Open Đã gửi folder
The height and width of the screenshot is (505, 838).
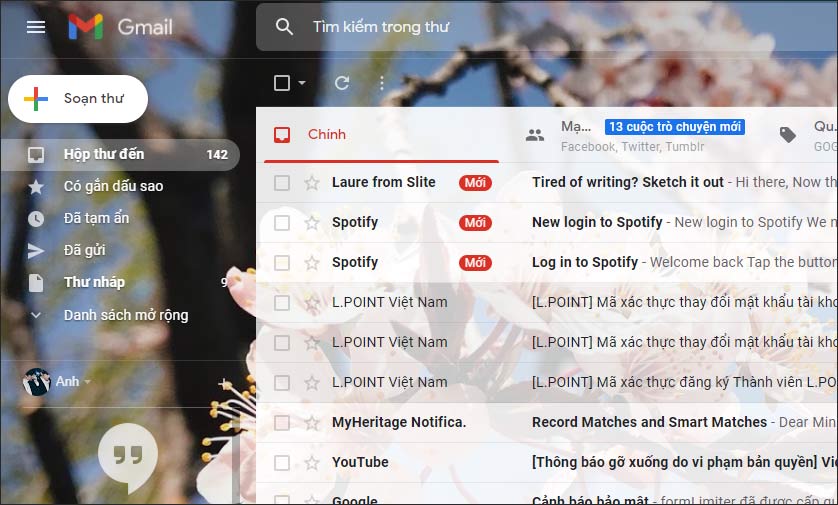(x=84, y=251)
